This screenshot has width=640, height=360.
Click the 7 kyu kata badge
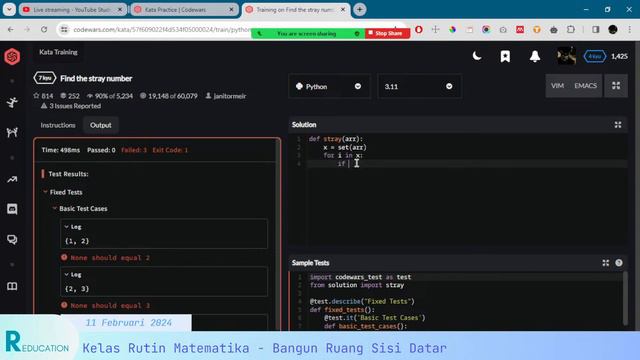(44, 78)
